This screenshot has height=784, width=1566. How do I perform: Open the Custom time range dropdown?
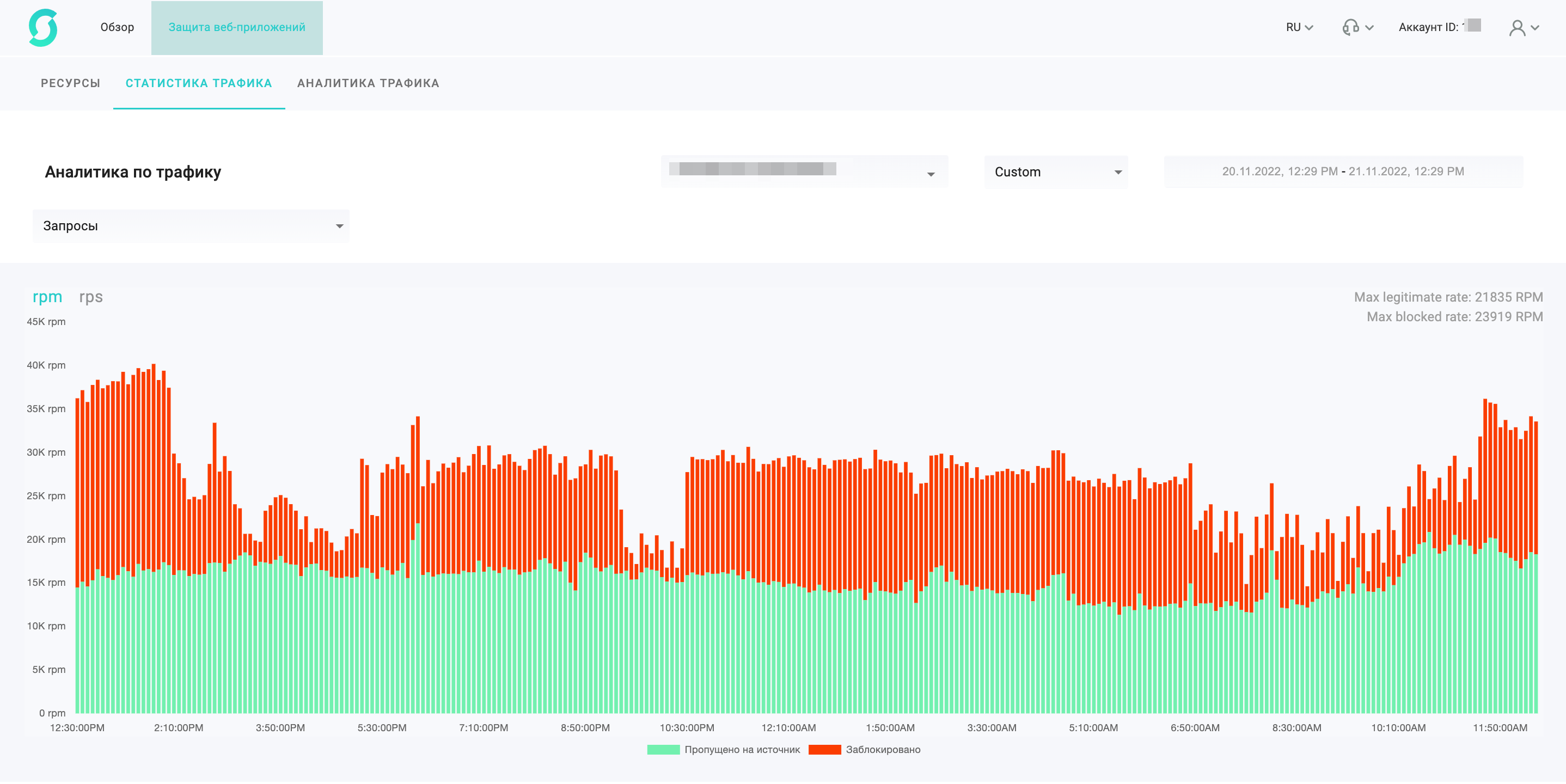pyautogui.click(x=1056, y=172)
